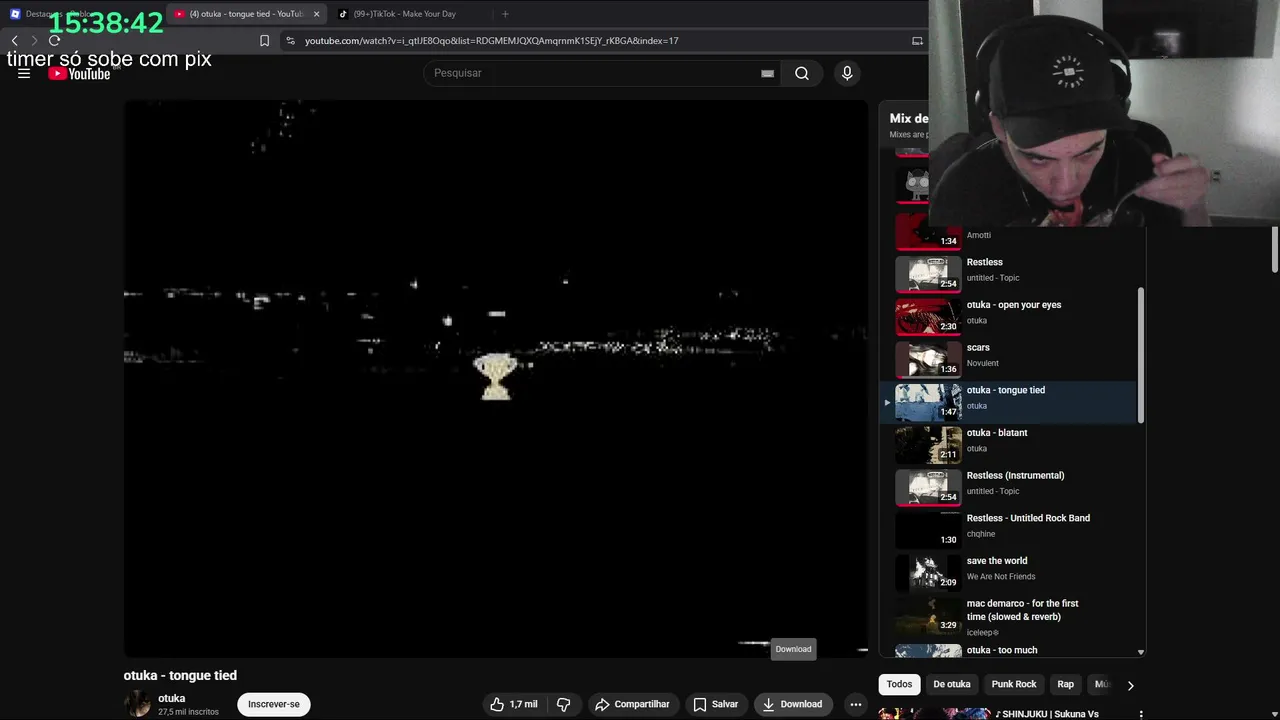Go back with the browser back arrow
This screenshot has height=720, width=1280.
pyautogui.click(x=14, y=41)
